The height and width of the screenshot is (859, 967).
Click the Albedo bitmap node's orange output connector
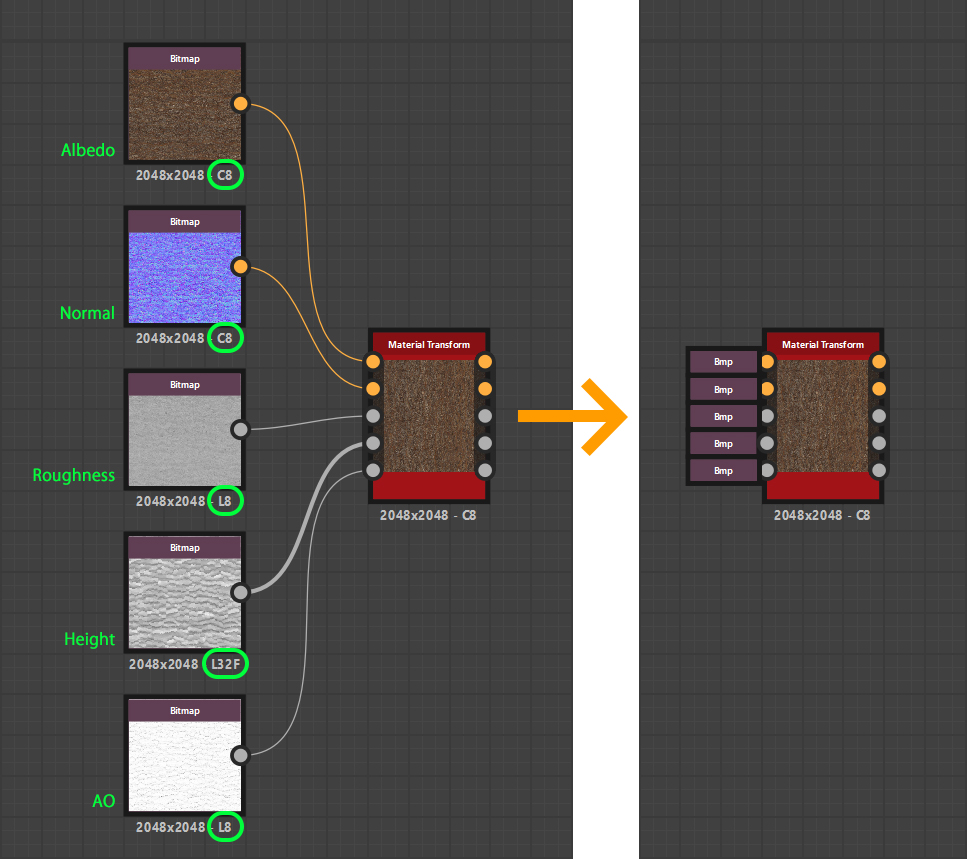tap(240, 103)
